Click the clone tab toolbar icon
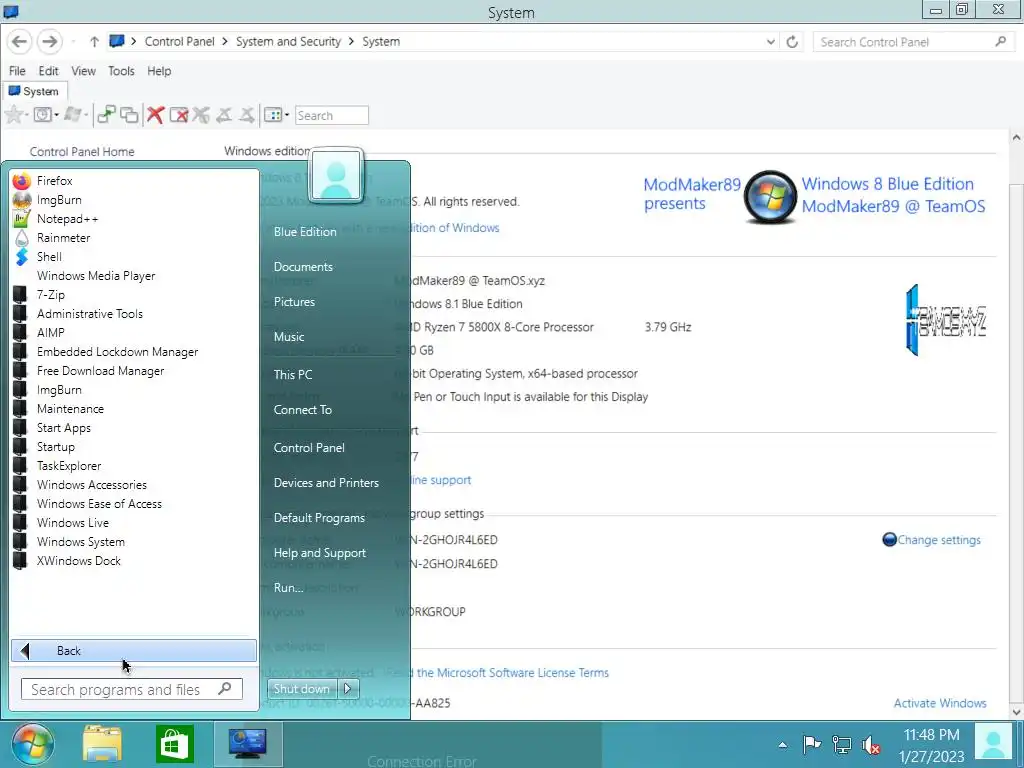Viewport: 1024px width, 768px height. tap(106, 115)
